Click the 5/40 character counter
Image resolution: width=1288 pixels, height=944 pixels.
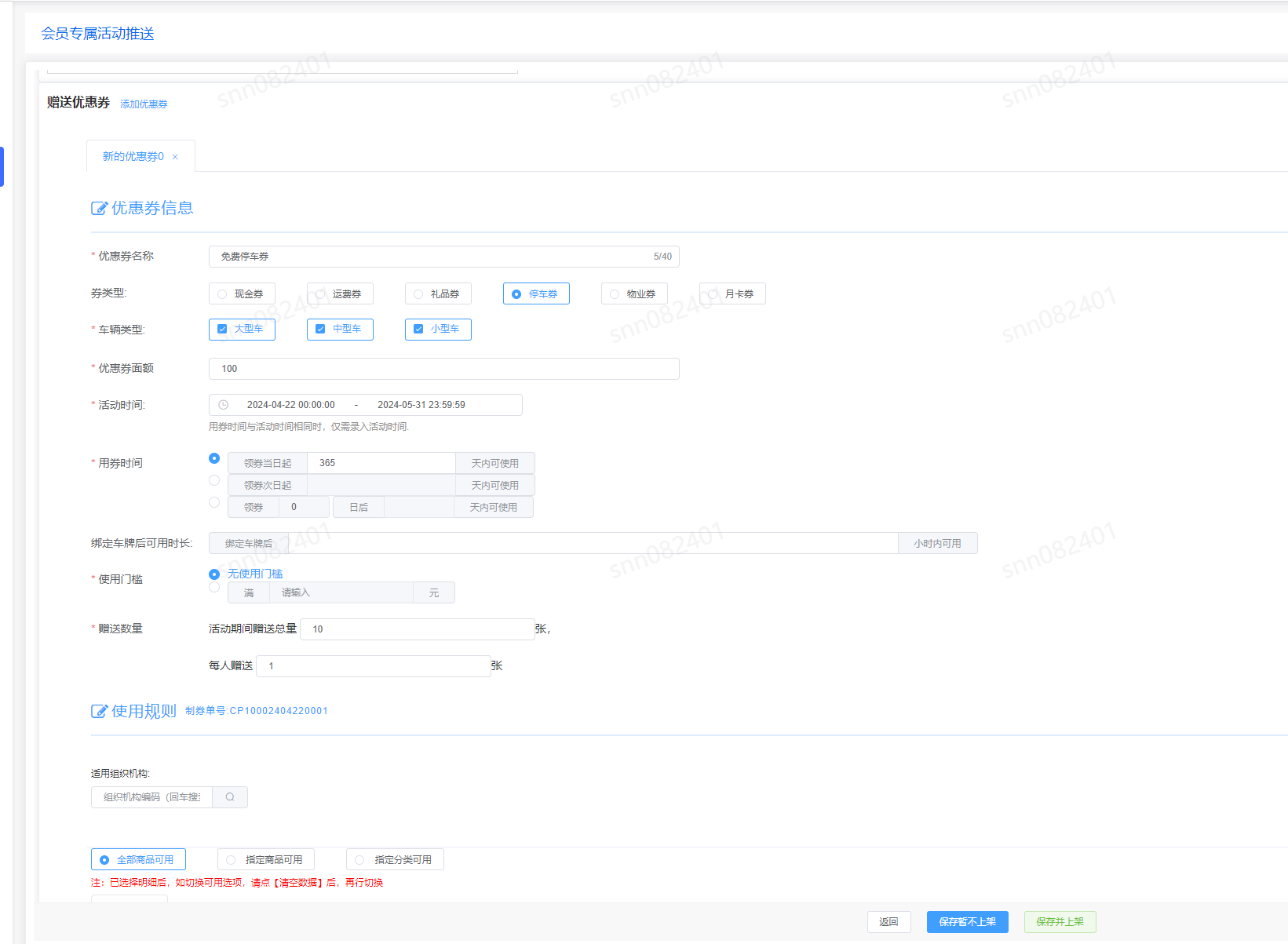662,257
